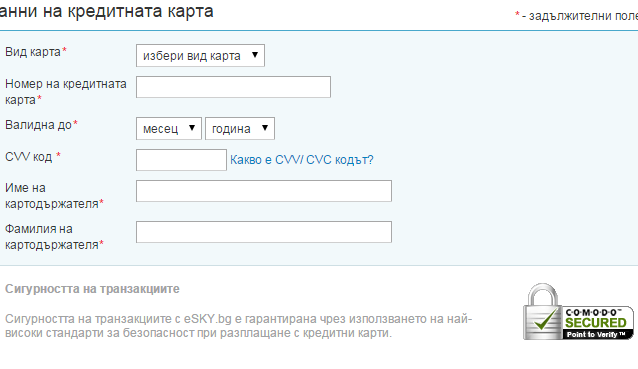Open the 'Какво е CVV/ CVC кодът?' link
This screenshot has height=369, width=638.
[302, 160]
